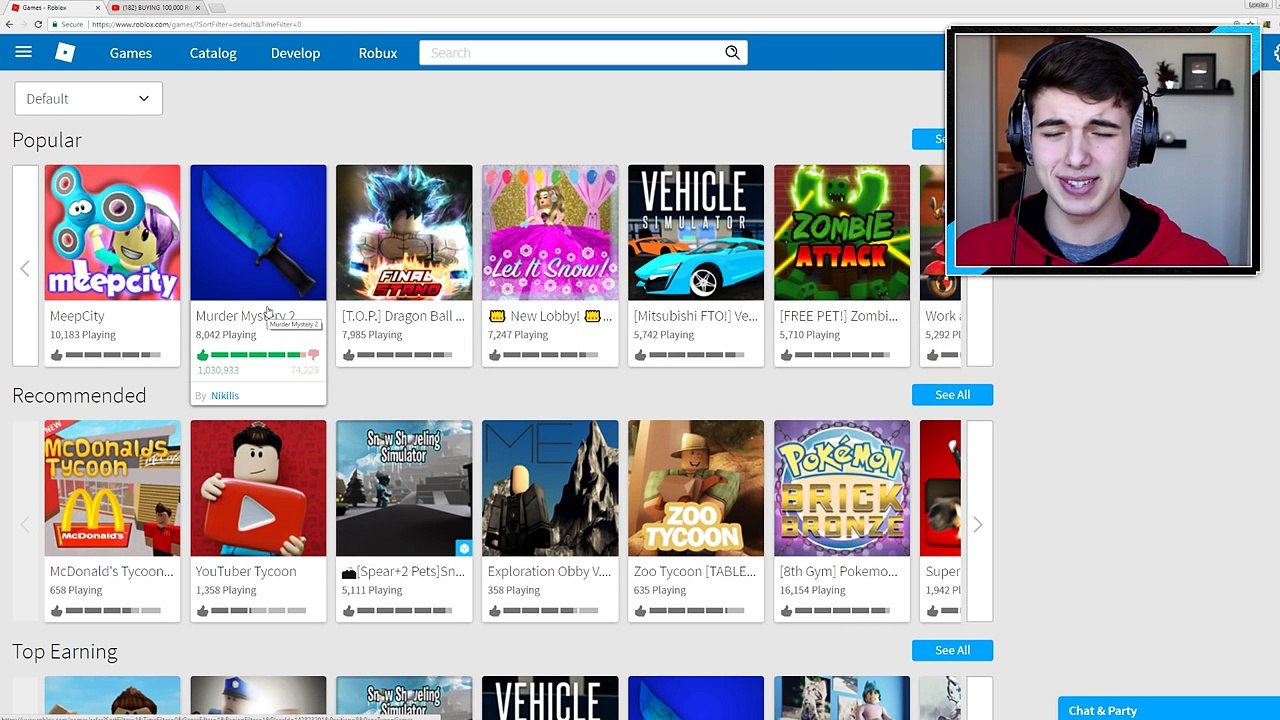The image size is (1280, 720).
Task: Open the Pokemon Brick Bronze thumbnail
Action: click(x=842, y=488)
